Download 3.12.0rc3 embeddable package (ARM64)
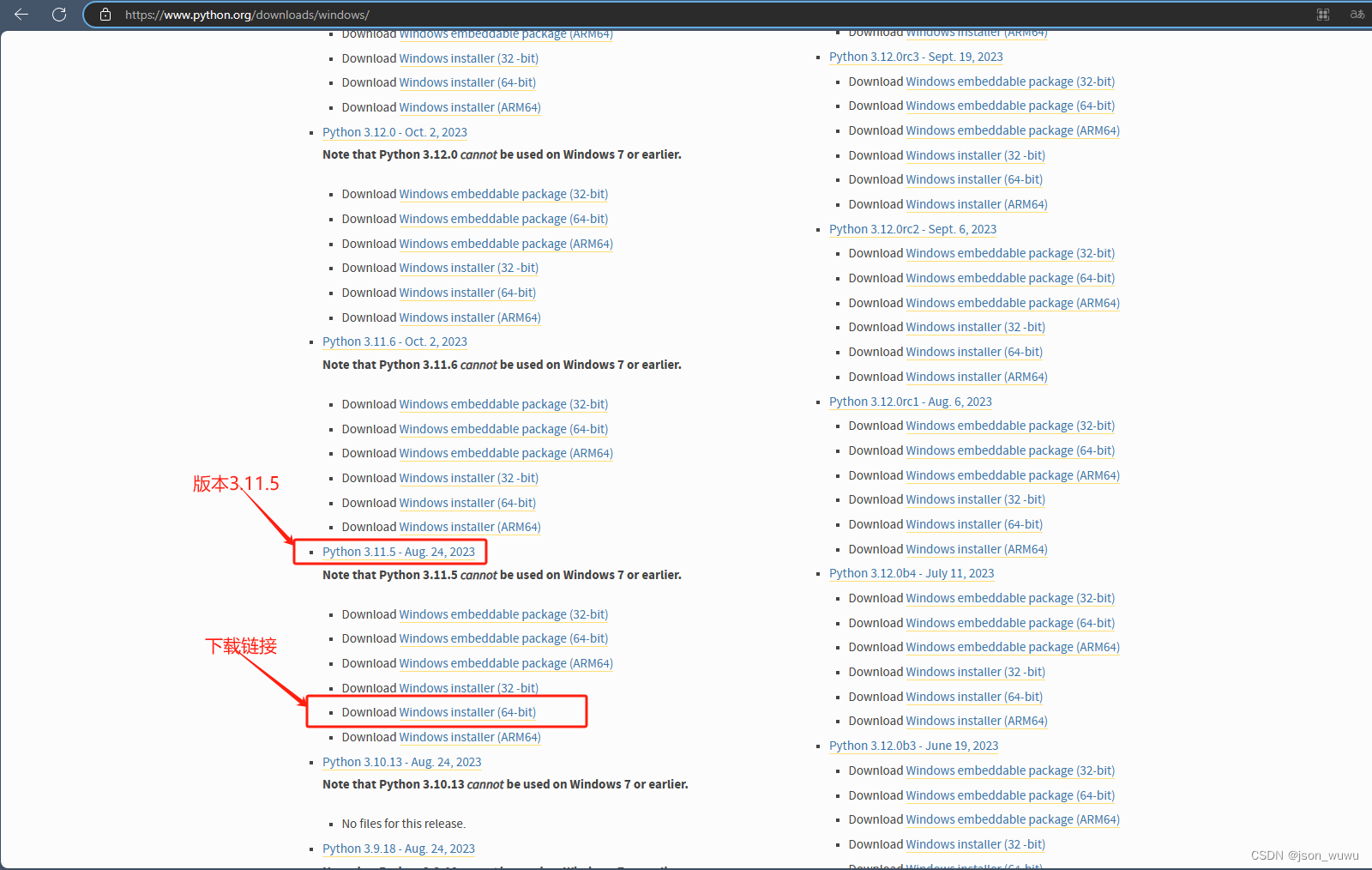The image size is (1372, 870). [1013, 130]
